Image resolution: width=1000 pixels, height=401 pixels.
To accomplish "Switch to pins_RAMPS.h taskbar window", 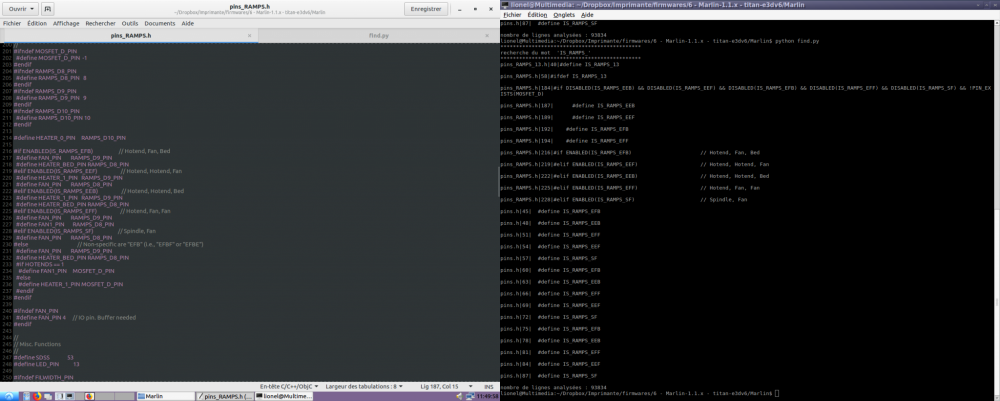I will coord(225,396).
